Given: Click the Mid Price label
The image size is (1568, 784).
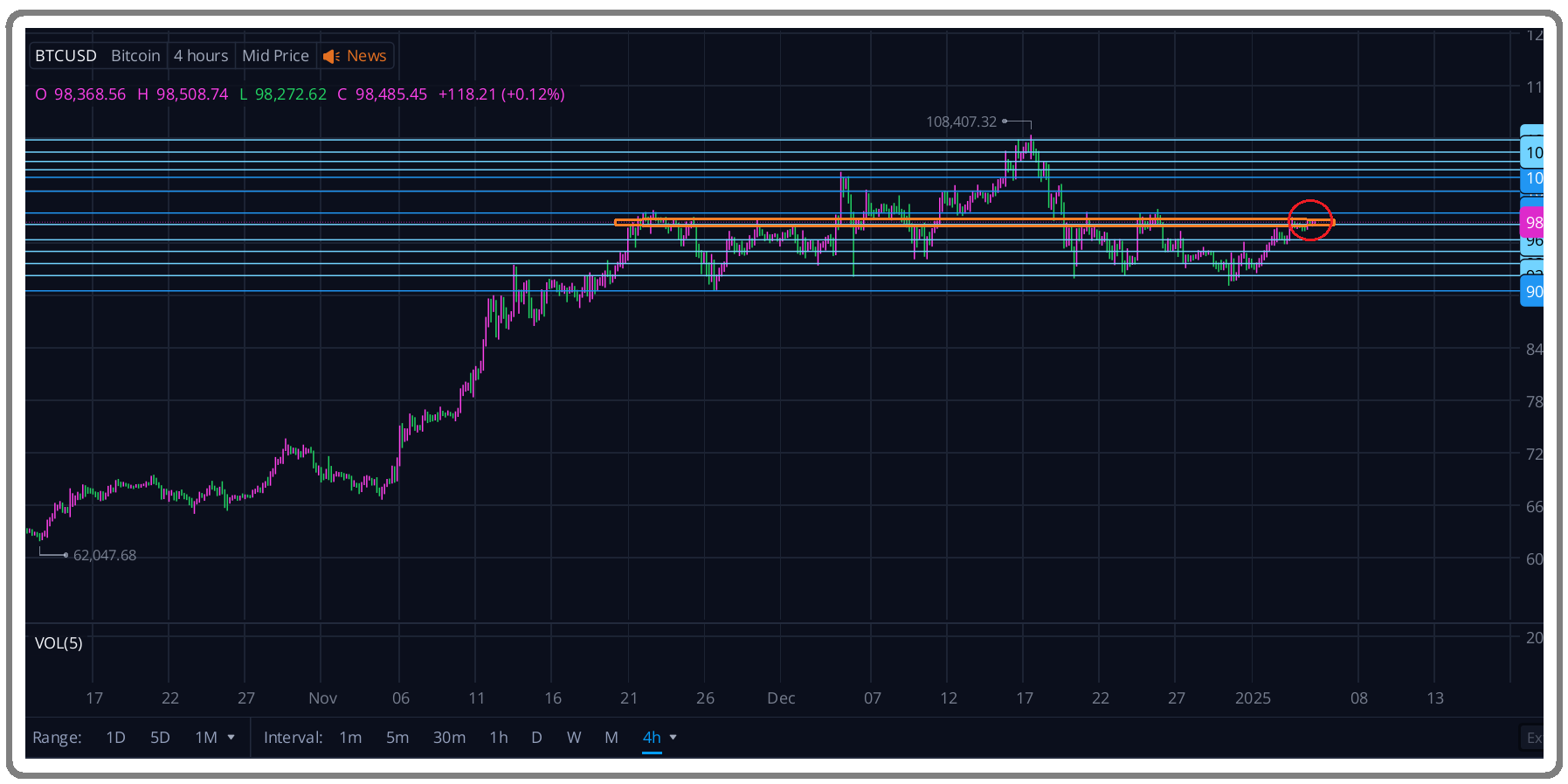Looking at the screenshot, I should coord(275,56).
